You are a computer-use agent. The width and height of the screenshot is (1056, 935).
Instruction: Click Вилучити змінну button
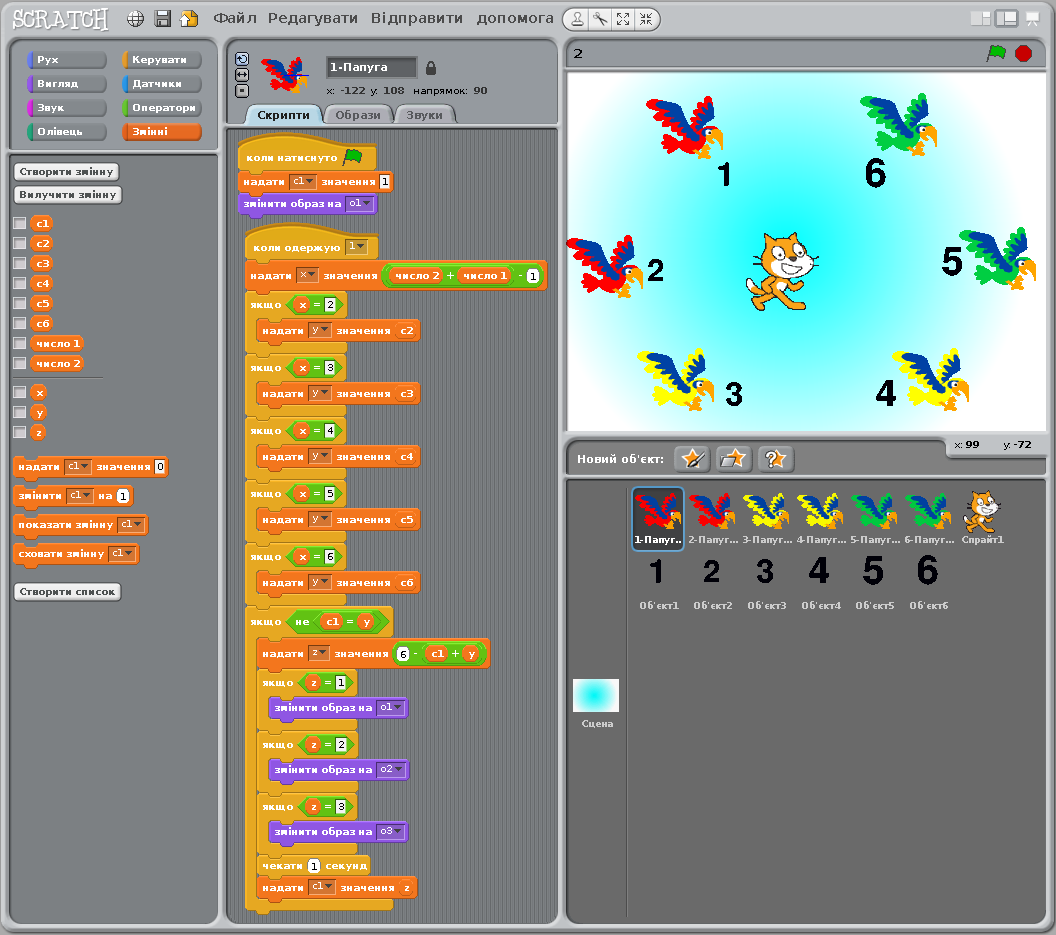coord(67,195)
